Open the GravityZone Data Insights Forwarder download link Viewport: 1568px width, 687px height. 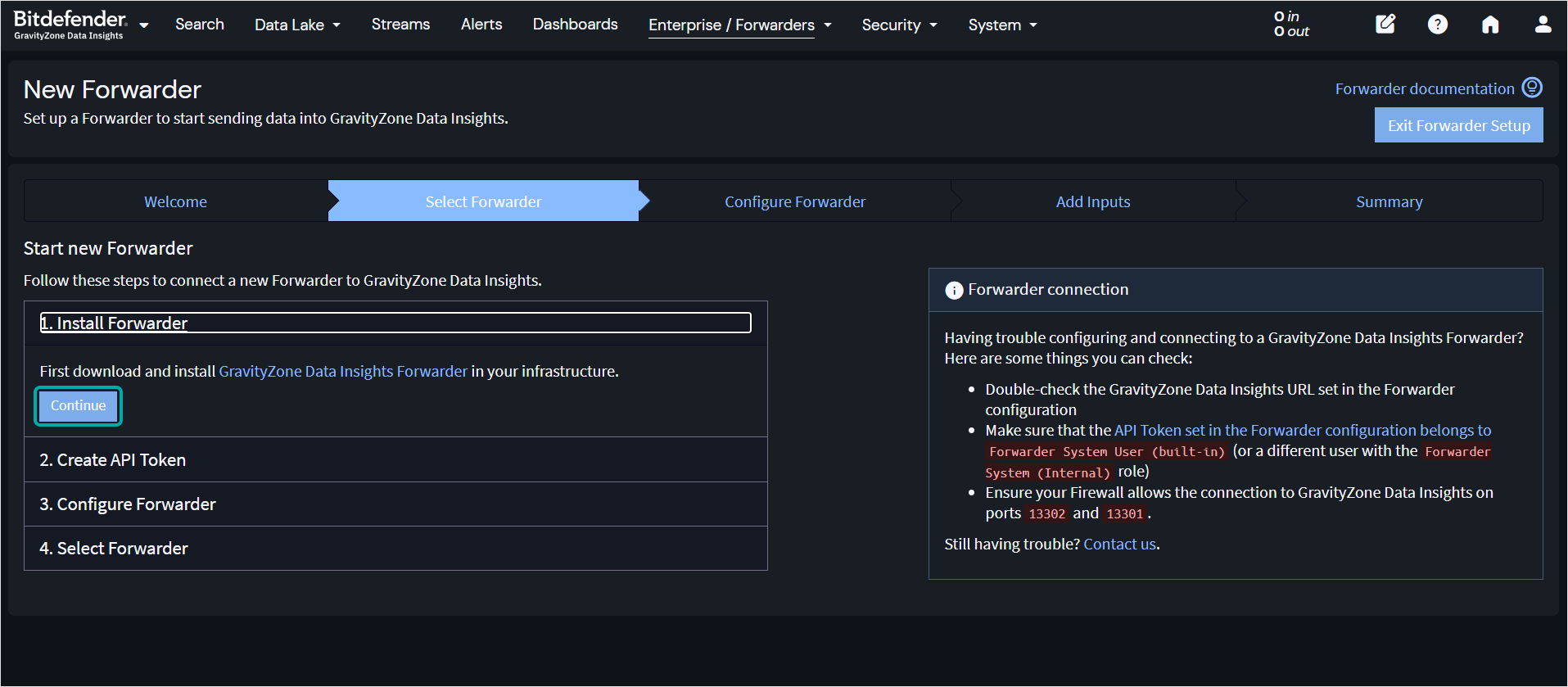343,371
